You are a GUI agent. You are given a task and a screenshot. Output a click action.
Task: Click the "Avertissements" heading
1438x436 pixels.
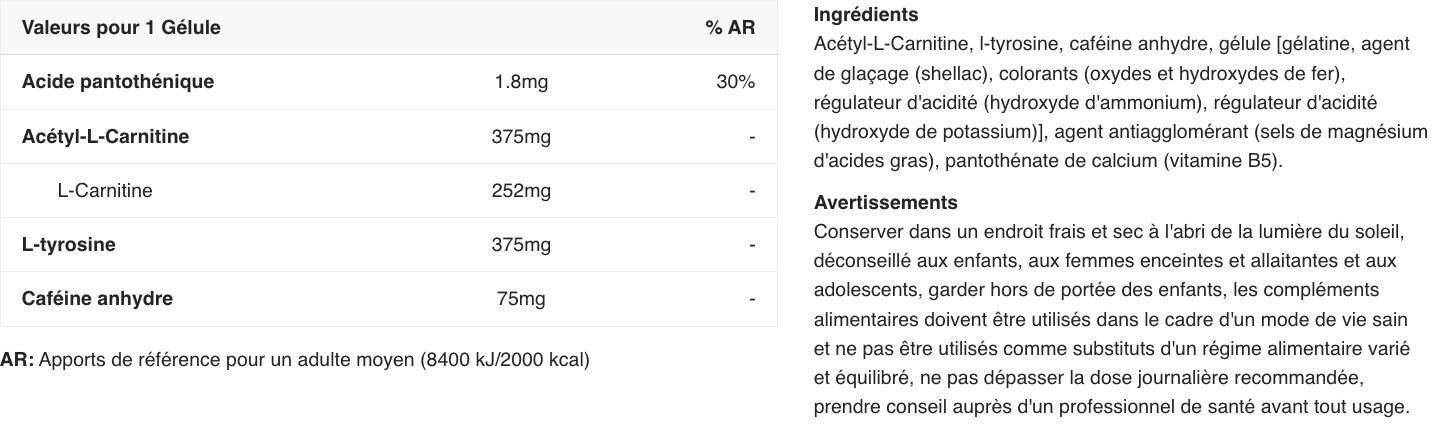885,203
